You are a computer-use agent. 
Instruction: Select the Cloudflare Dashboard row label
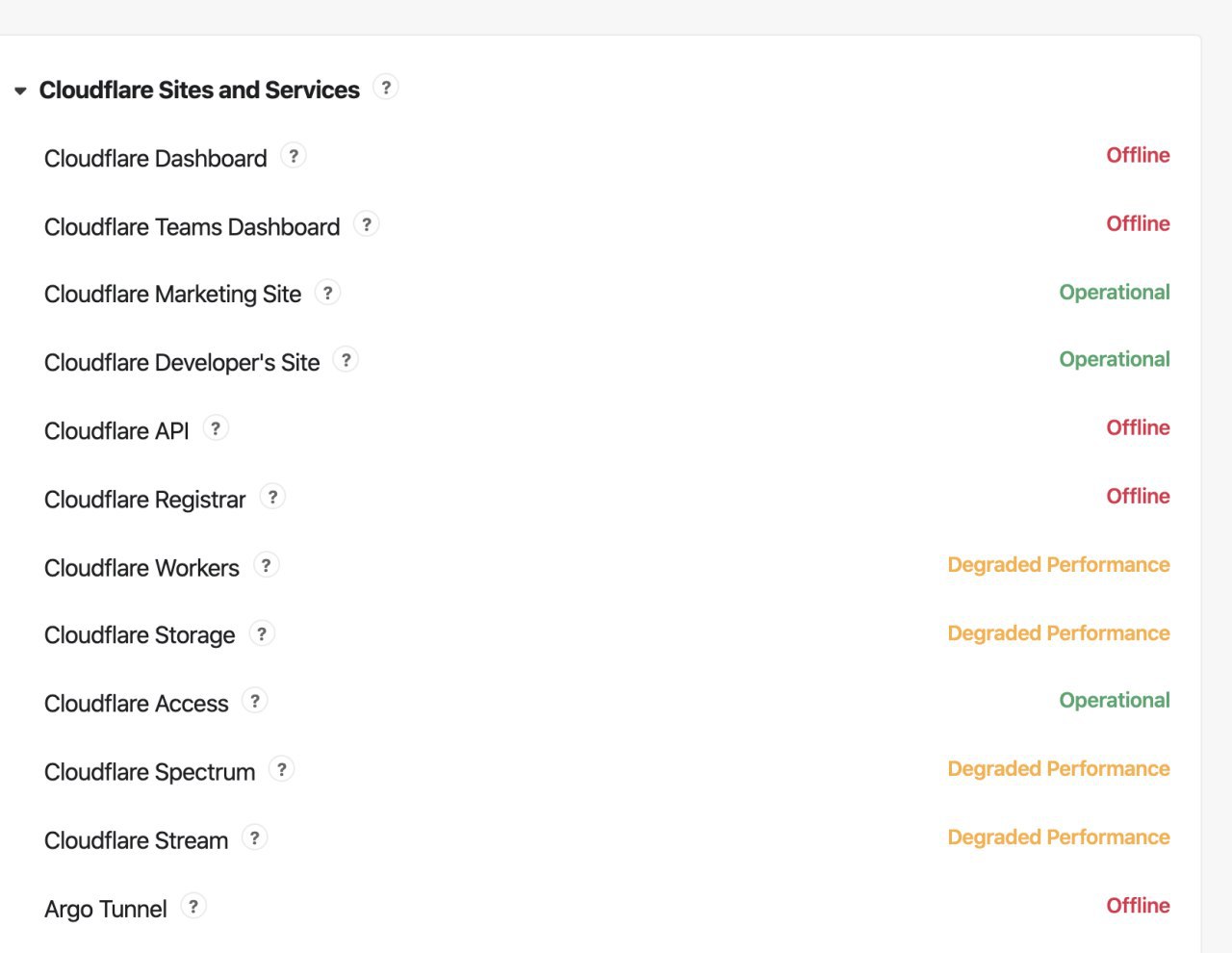click(156, 159)
